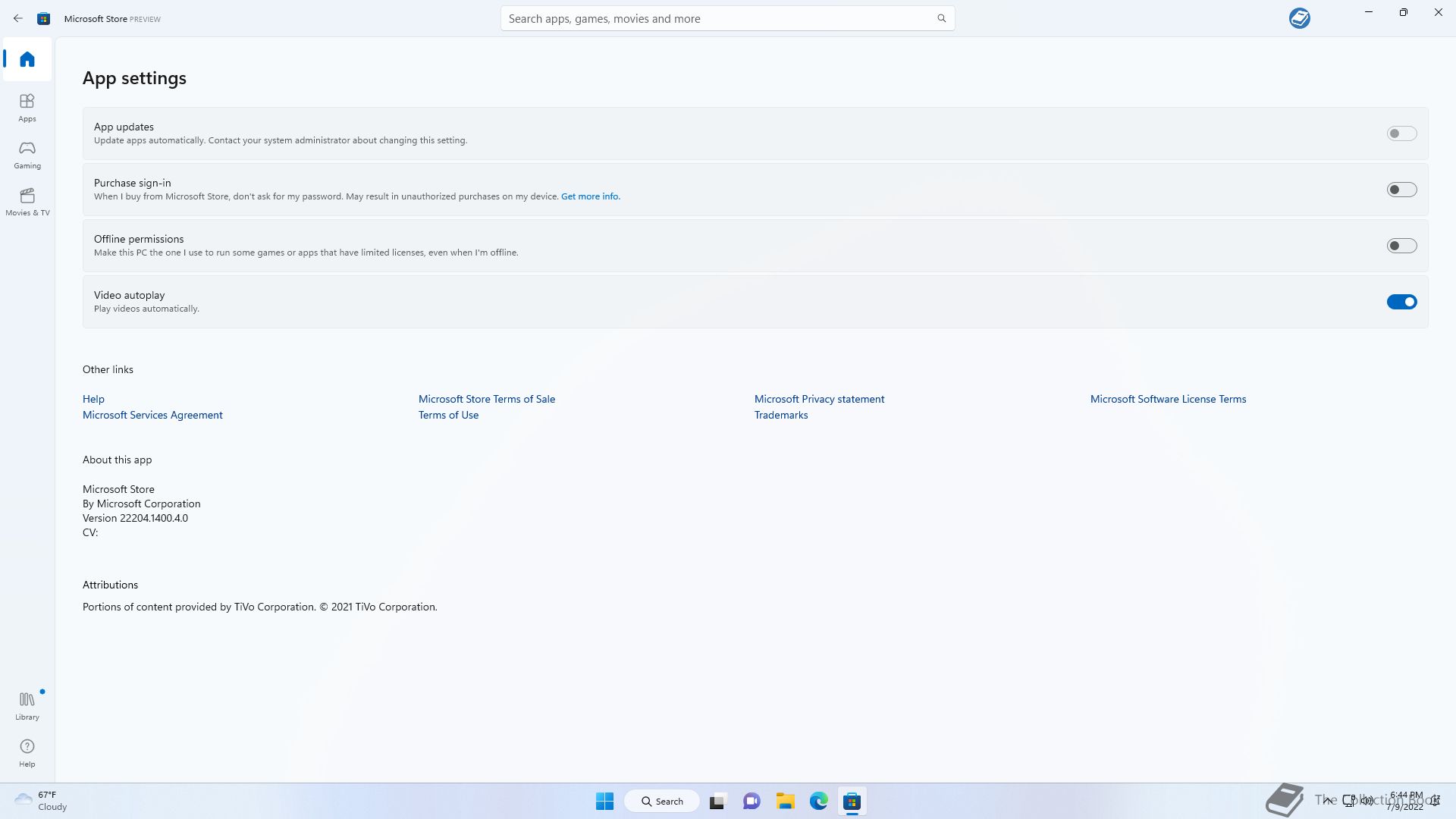Open Movies & TV section

click(x=27, y=202)
